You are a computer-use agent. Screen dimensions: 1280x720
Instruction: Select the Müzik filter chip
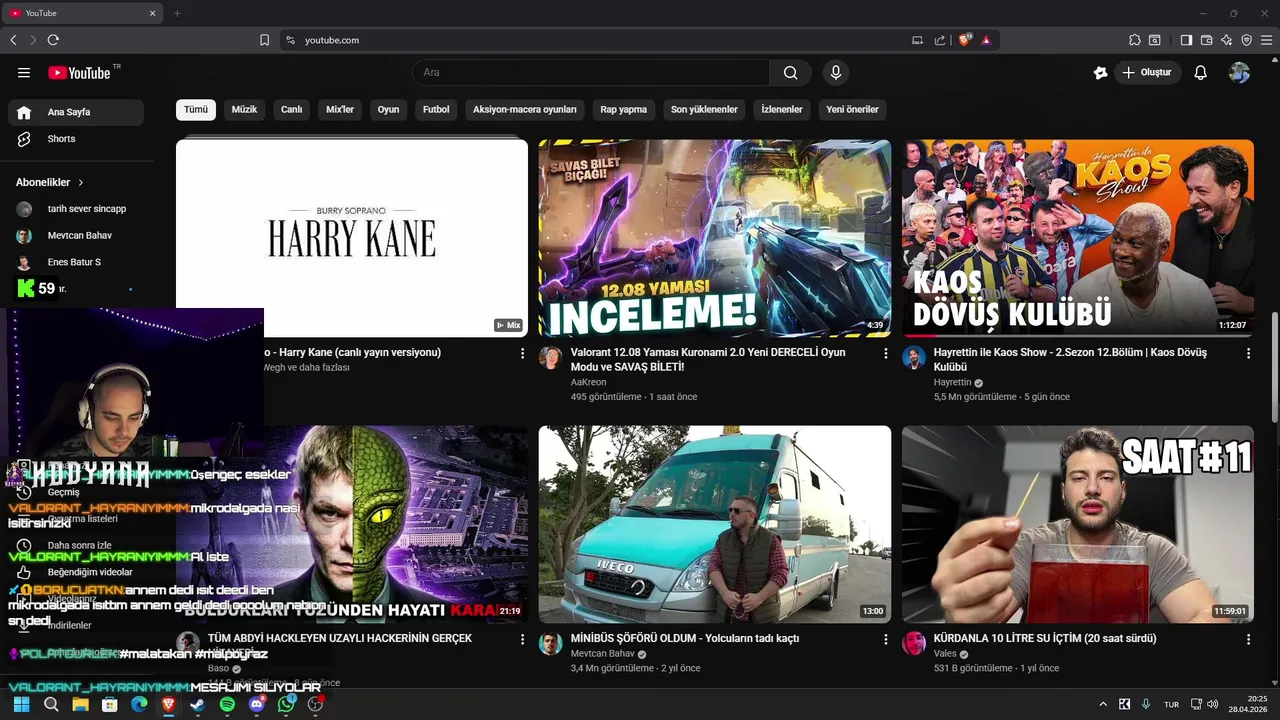coord(244,109)
